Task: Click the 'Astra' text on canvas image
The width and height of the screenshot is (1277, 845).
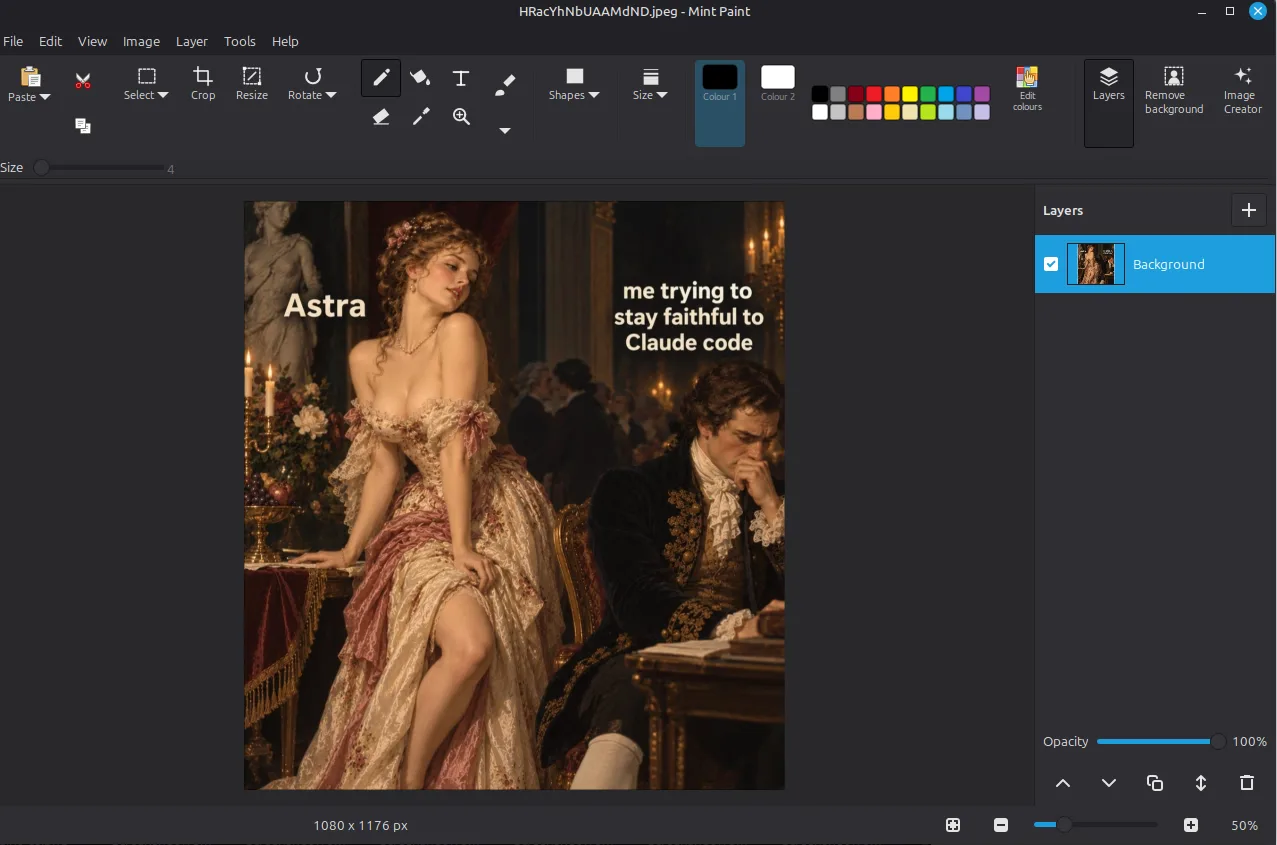Action: coord(325,305)
